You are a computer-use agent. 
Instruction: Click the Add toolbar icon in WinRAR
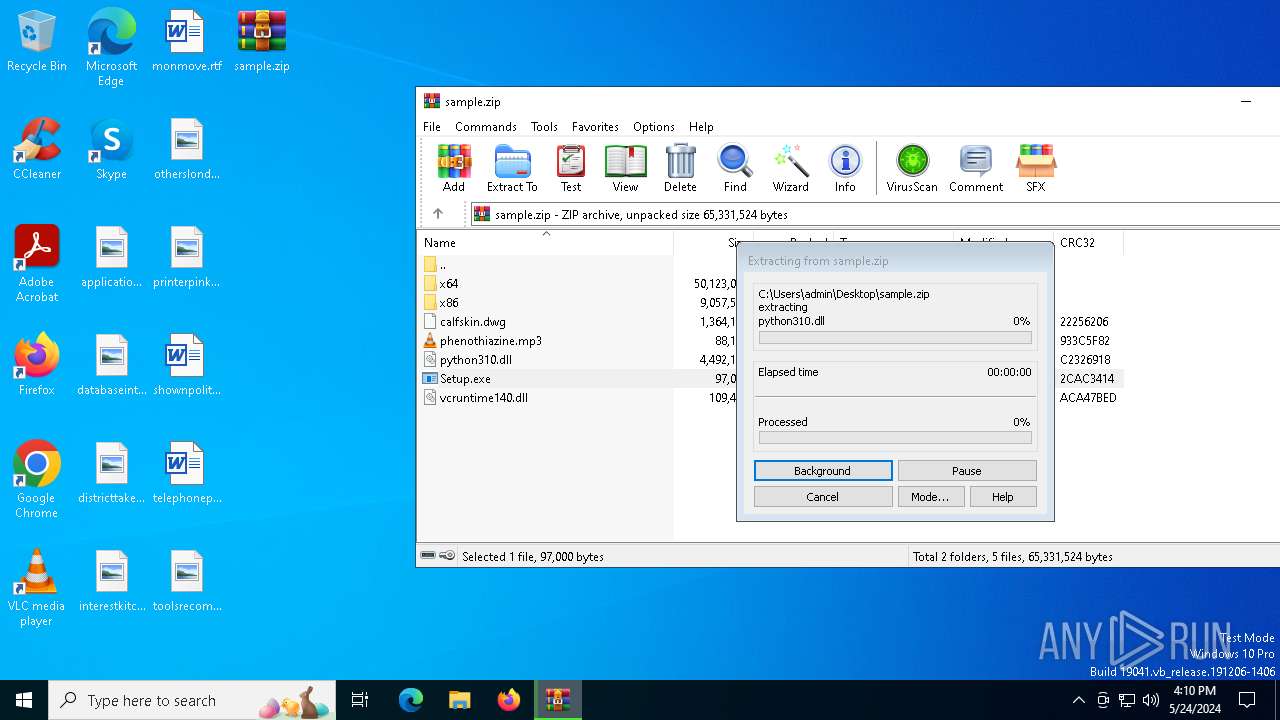[454, 168]
